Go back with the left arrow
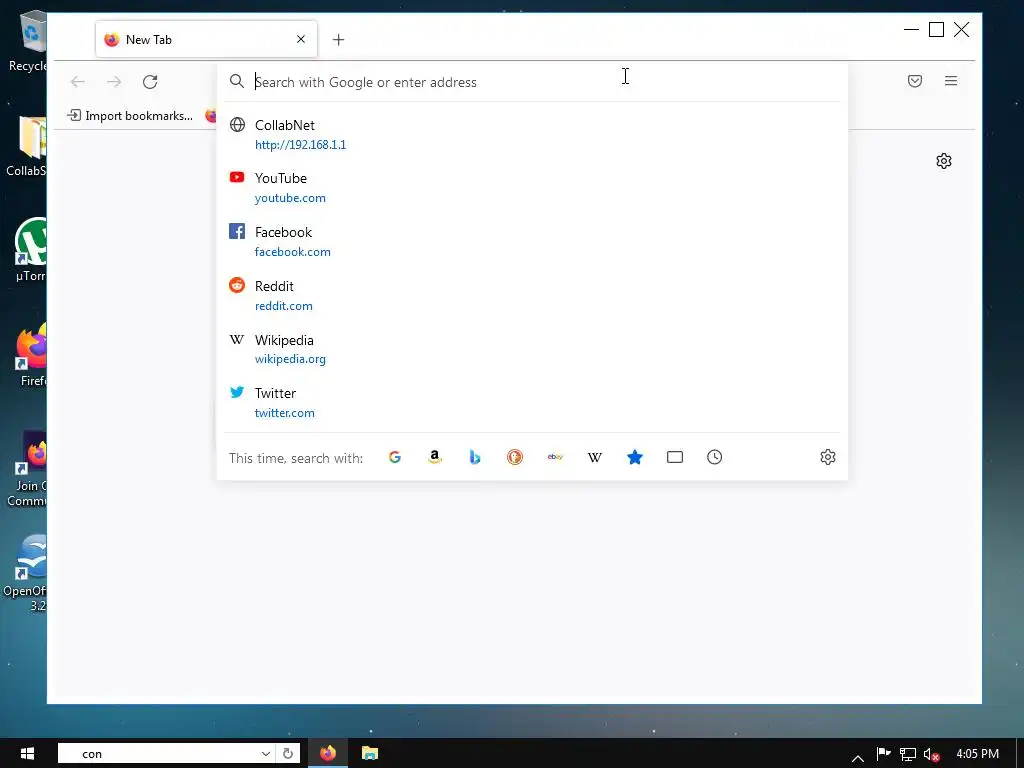Screen dimensions: 1024x768 (x=78, y=82)
